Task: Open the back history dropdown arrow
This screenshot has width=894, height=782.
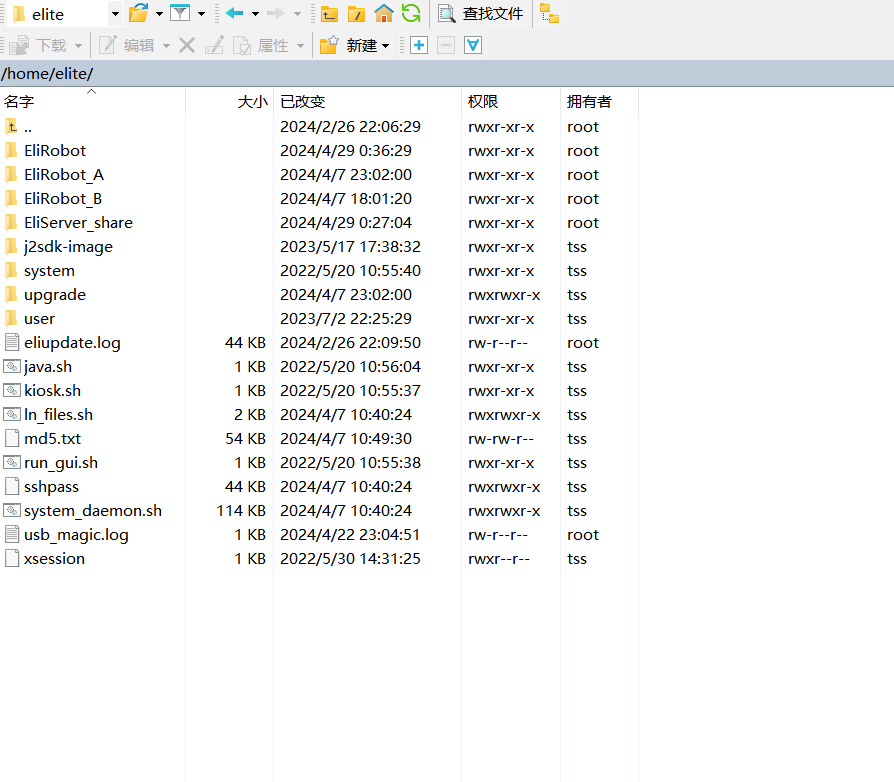Action: click(x=255, y=14)
